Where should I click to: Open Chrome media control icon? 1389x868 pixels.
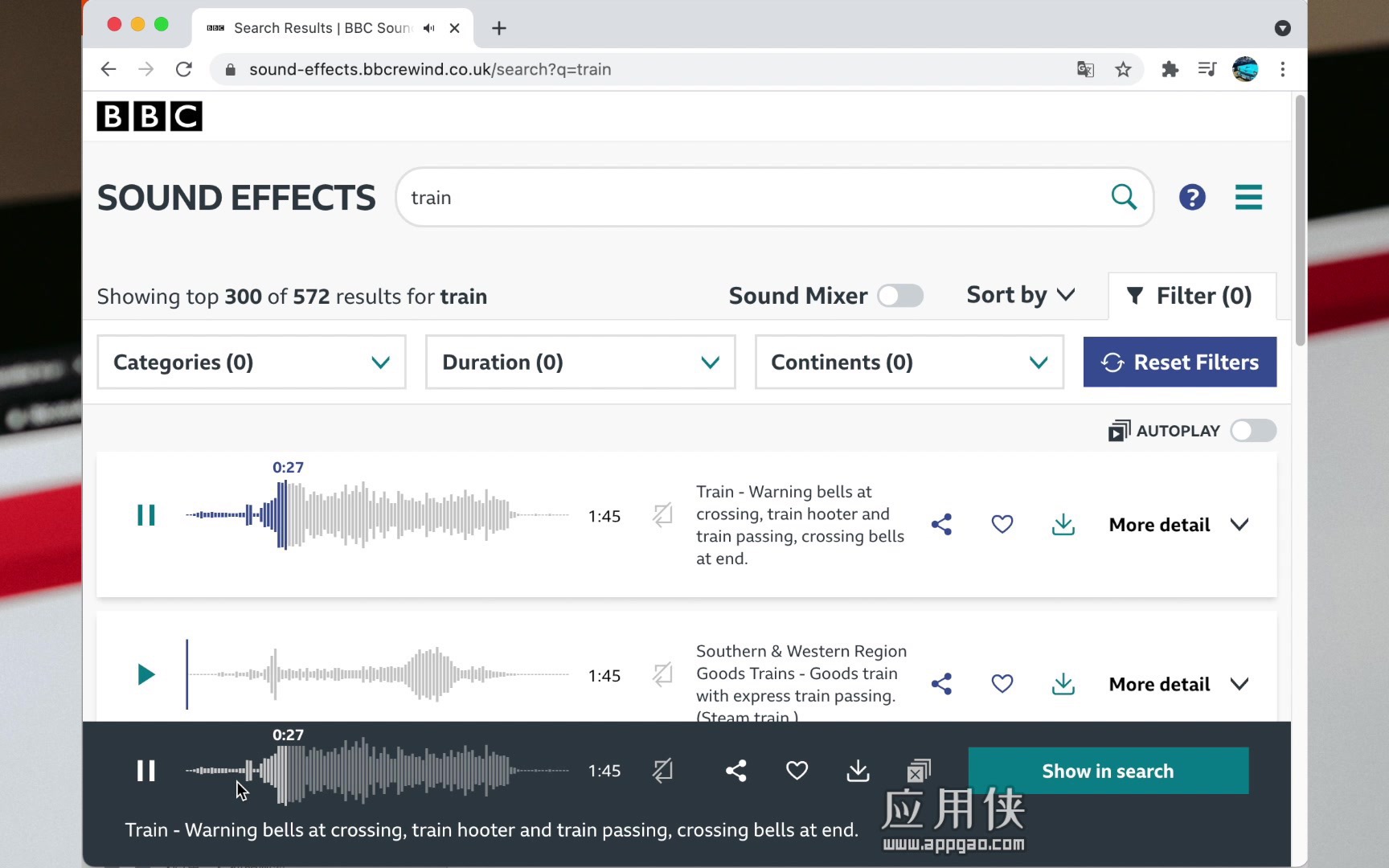(x=1207, y=70)
